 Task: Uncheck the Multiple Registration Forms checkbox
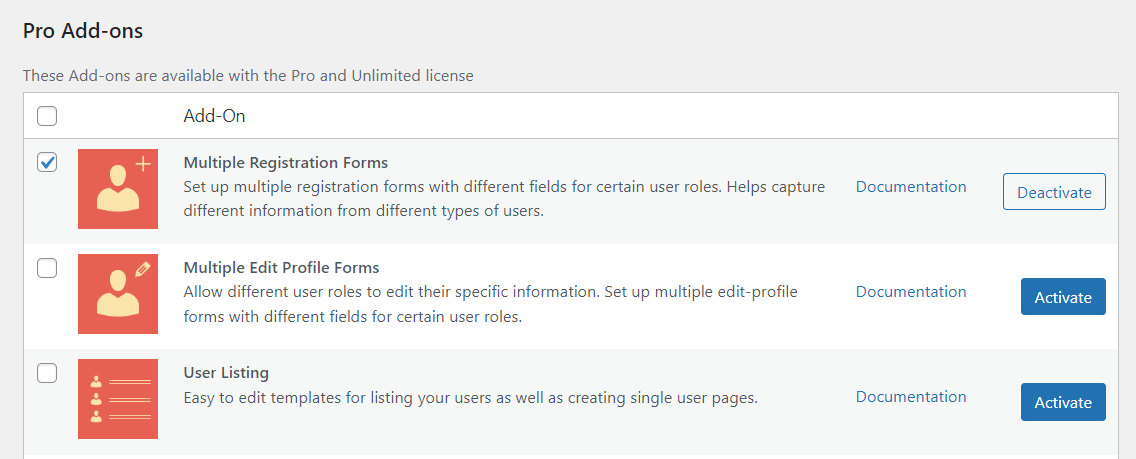click(47, 162)
